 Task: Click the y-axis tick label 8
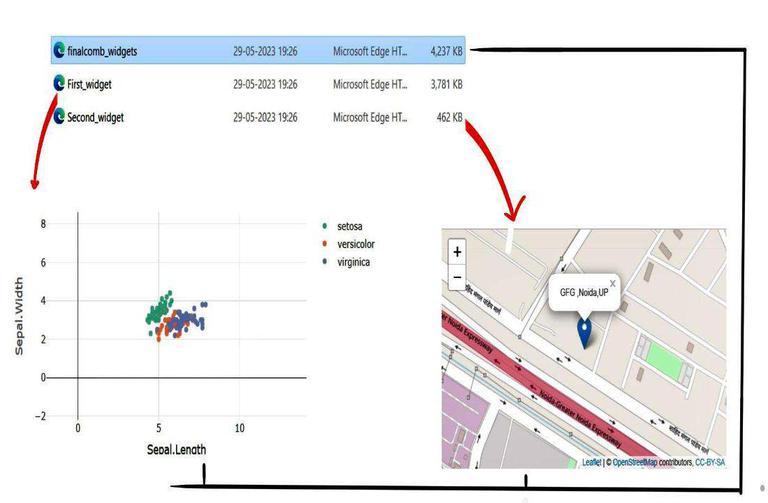[43, 224]
